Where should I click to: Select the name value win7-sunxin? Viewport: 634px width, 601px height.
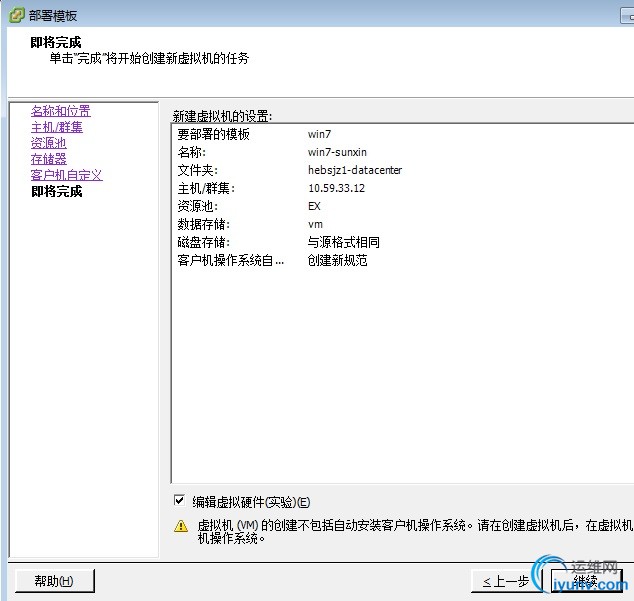point(337,152)
